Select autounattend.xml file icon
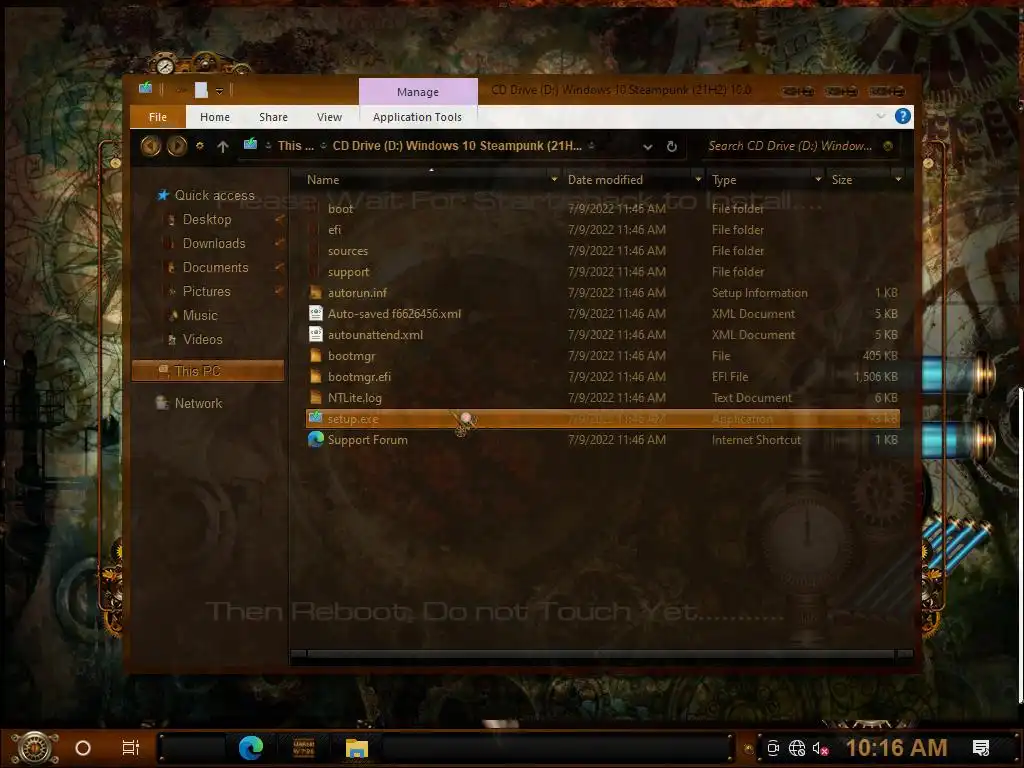This screenshot has width=1024, height=768. (x=316, y=334)
